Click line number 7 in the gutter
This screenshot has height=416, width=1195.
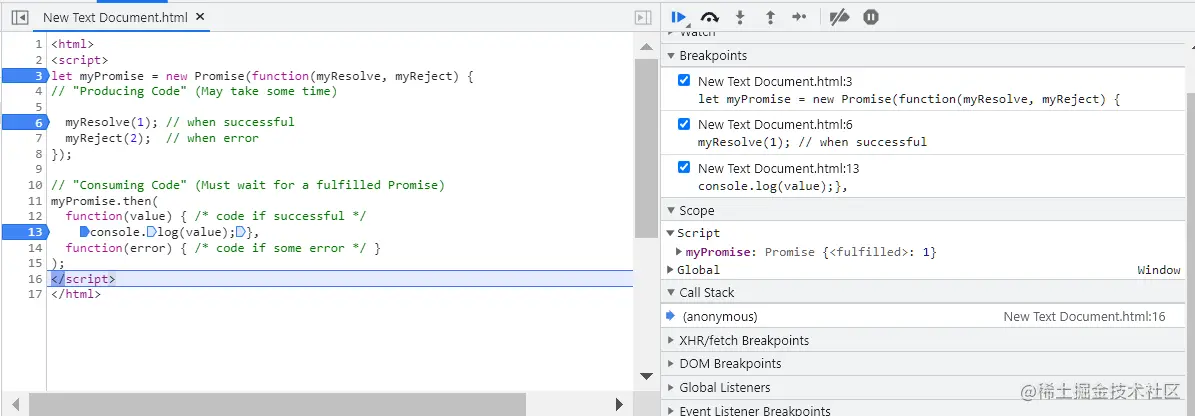[x=39, y=138]
